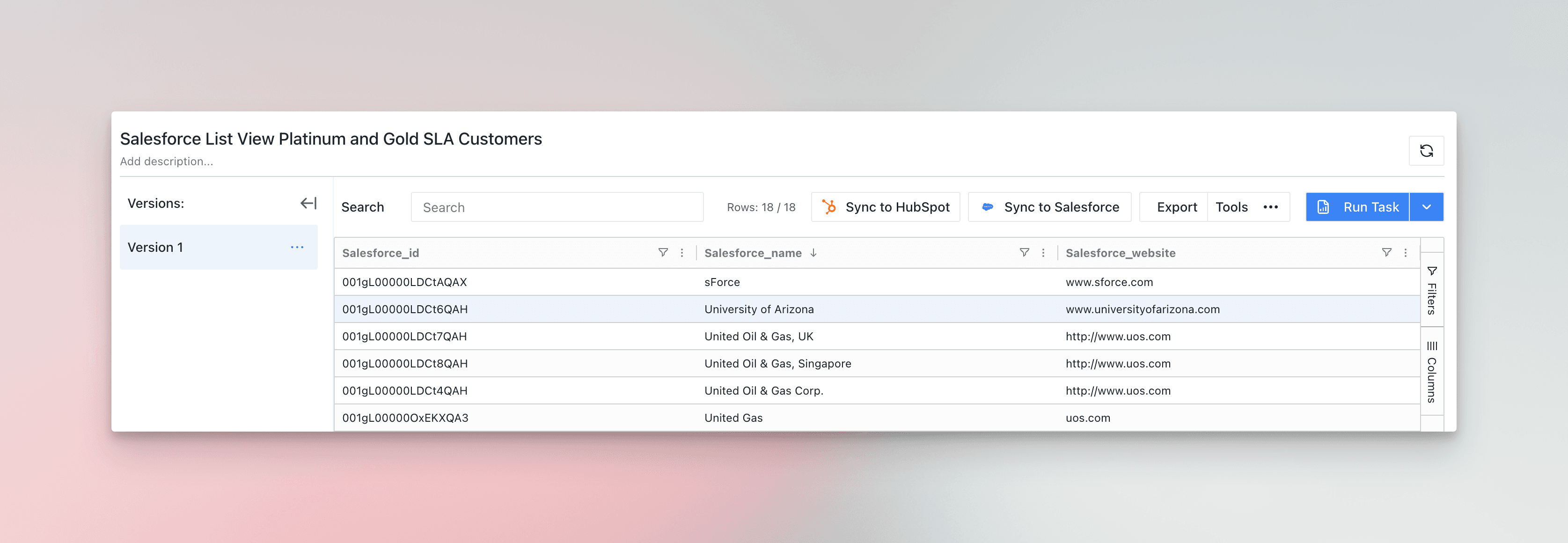Click the refresh icon at top right
Screen dimensions: 1568x543
pos(1427,150)
